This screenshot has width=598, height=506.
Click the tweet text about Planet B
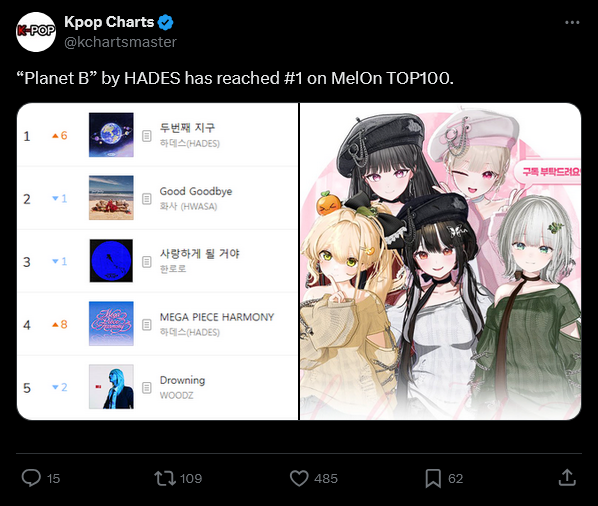point(235,78)
